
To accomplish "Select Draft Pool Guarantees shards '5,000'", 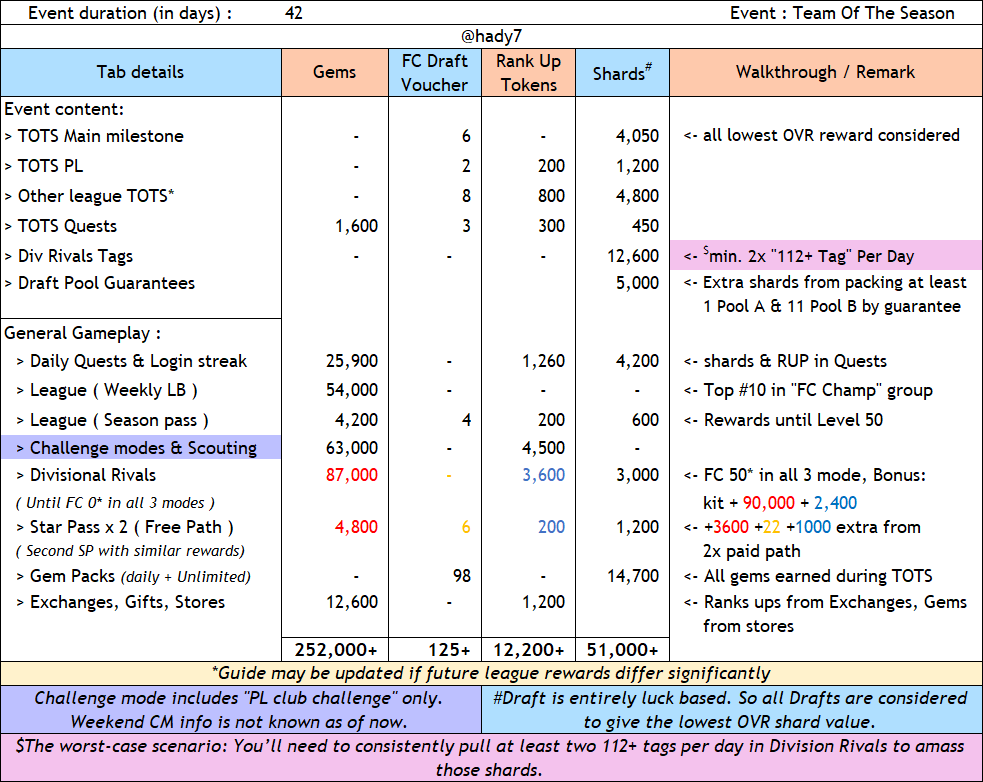I will (637, 283).
